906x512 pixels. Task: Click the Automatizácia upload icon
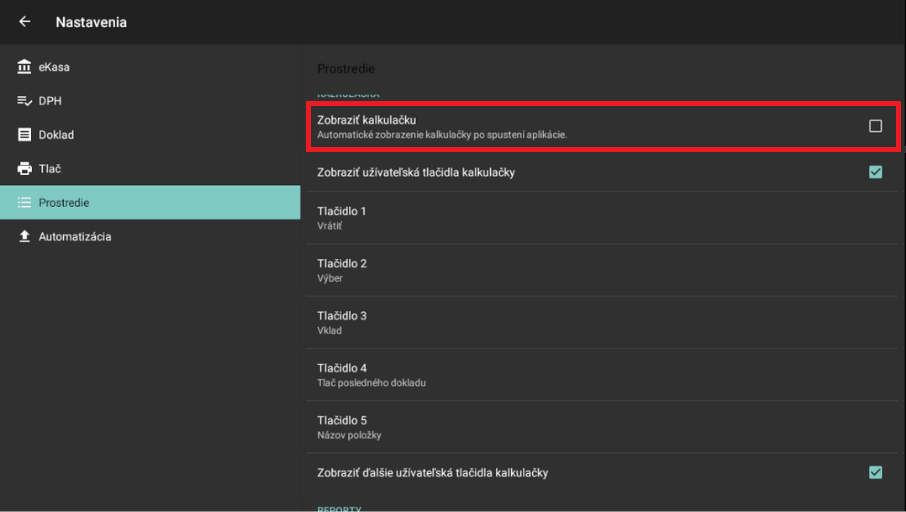pyautogui.click(x=25, y=237)
